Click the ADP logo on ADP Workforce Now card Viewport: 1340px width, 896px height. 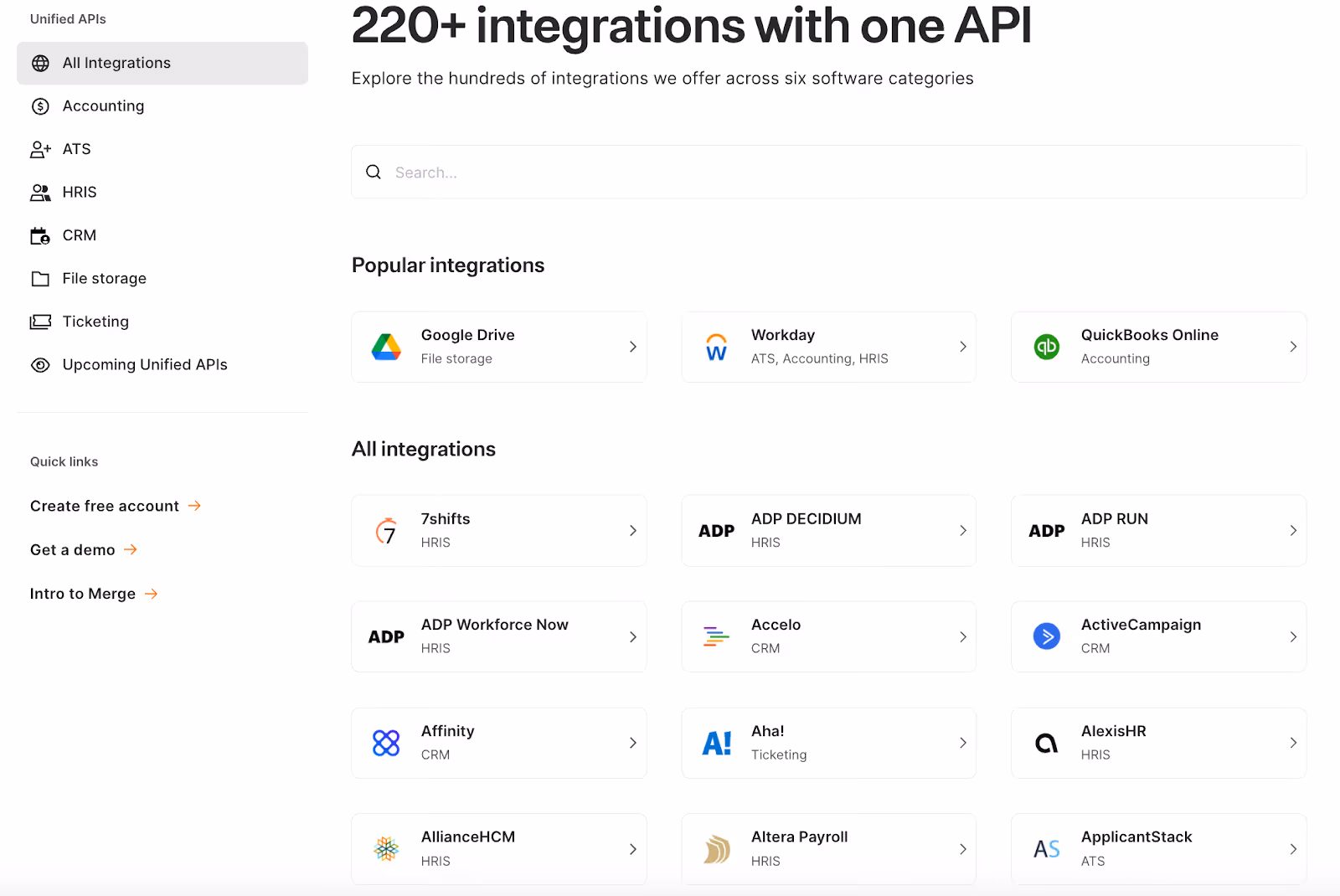tap(386, 637)
